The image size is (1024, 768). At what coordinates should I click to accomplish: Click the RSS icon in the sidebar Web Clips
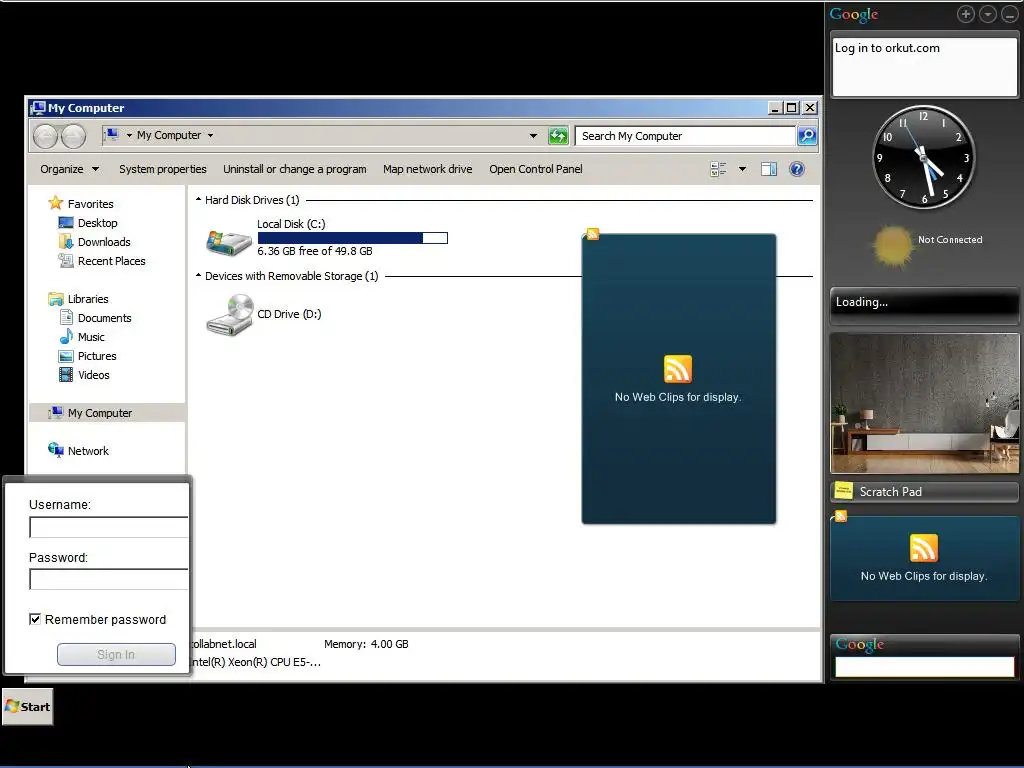(923, 548)
